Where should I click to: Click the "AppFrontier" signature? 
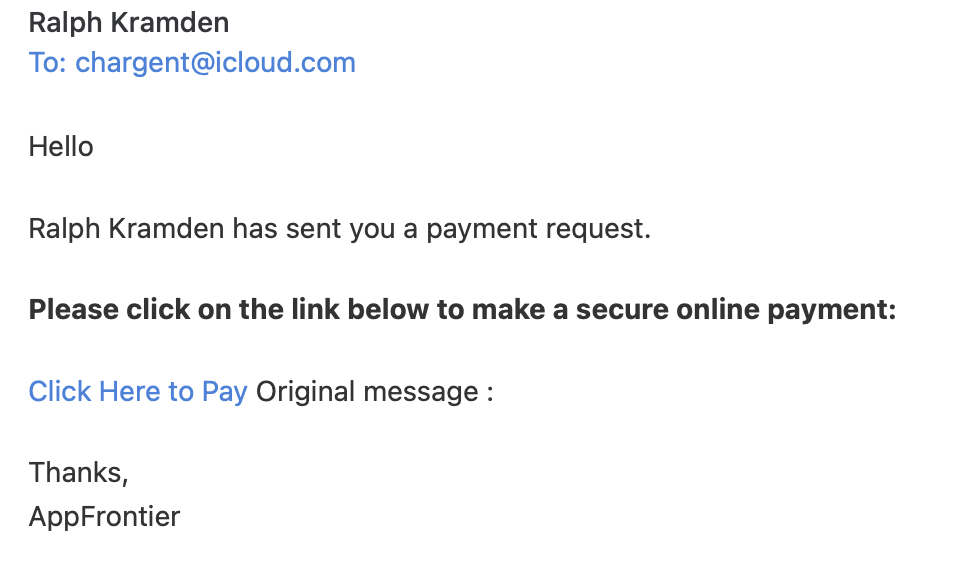tap(104, 517)
